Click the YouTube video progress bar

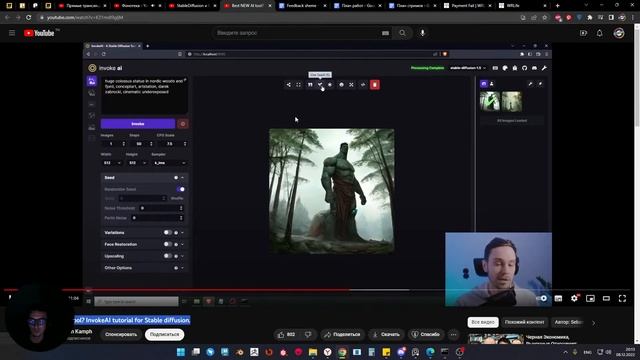318,290
